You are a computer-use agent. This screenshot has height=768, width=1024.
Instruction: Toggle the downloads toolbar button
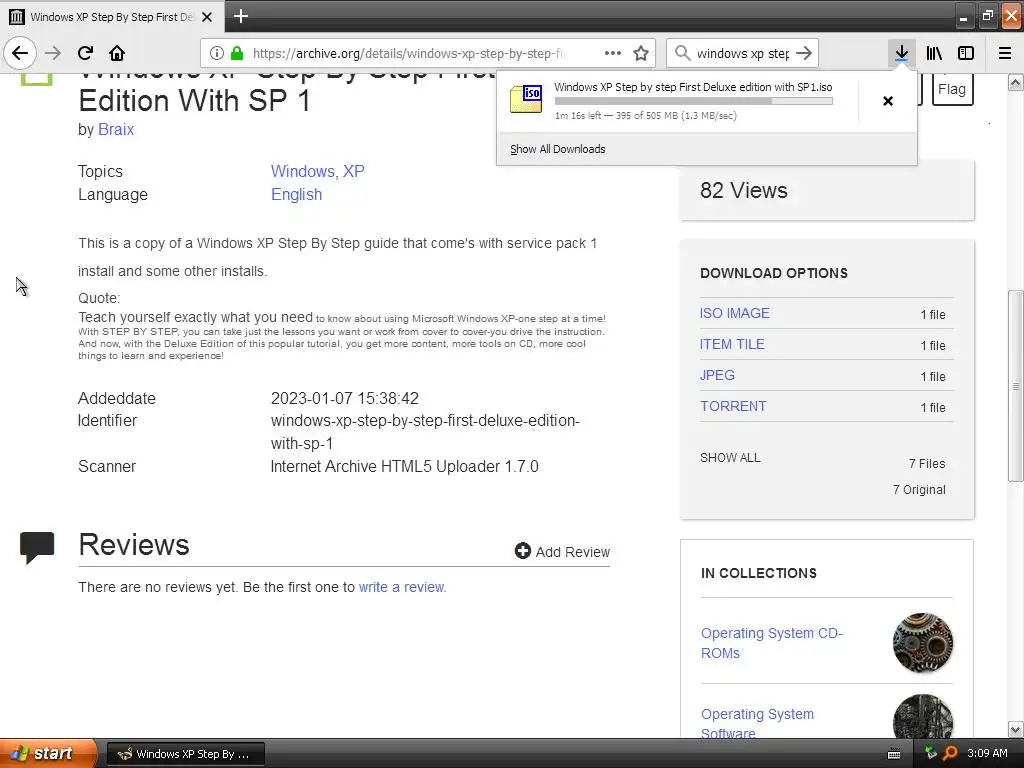click(902, 53)
